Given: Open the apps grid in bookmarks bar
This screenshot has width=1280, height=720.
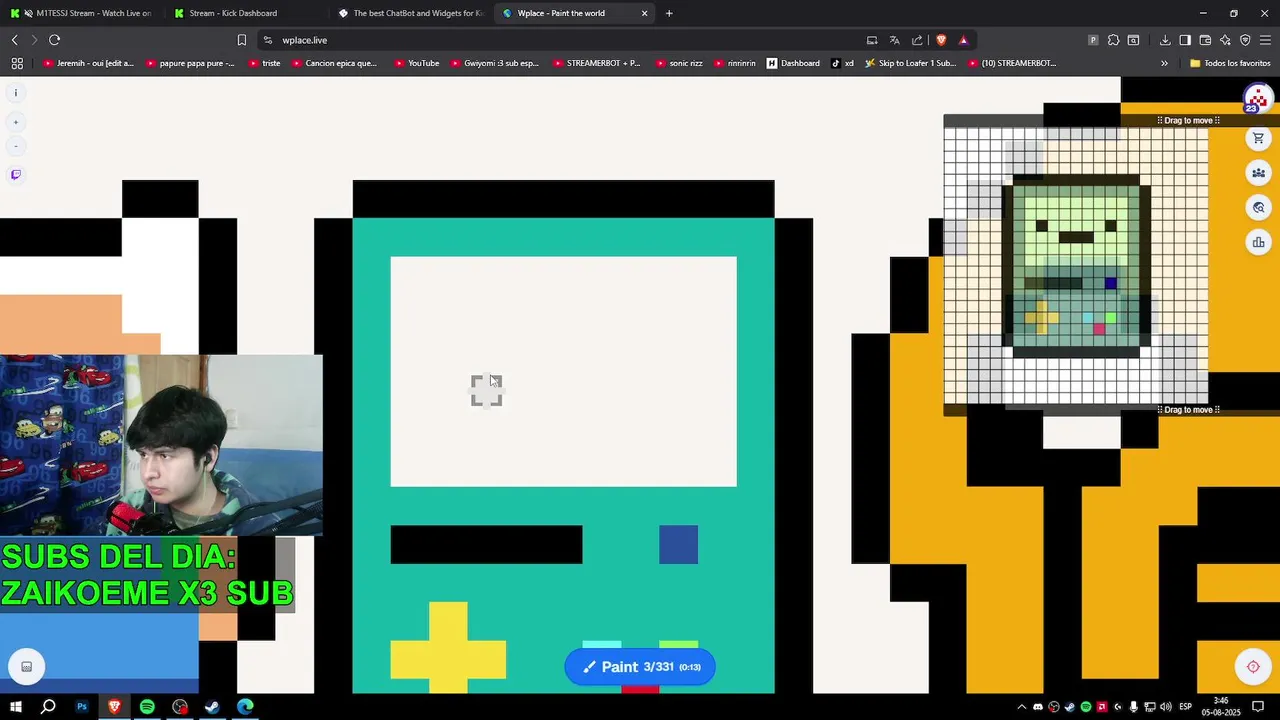Looking at the screenshot, I should tap(17, 63).
